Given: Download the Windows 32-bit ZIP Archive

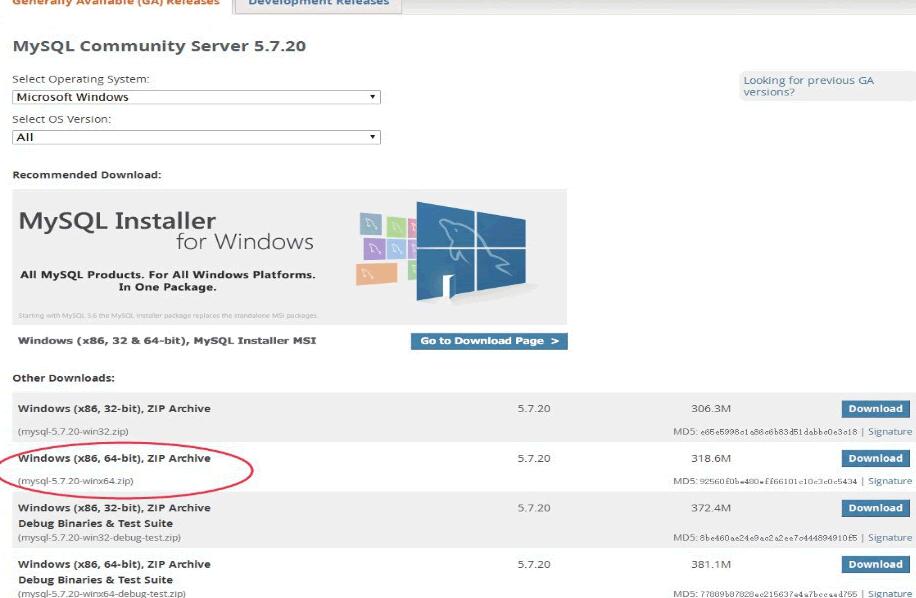Looking at the screenshot, I should pyautogui.click(x=875, y=409).
